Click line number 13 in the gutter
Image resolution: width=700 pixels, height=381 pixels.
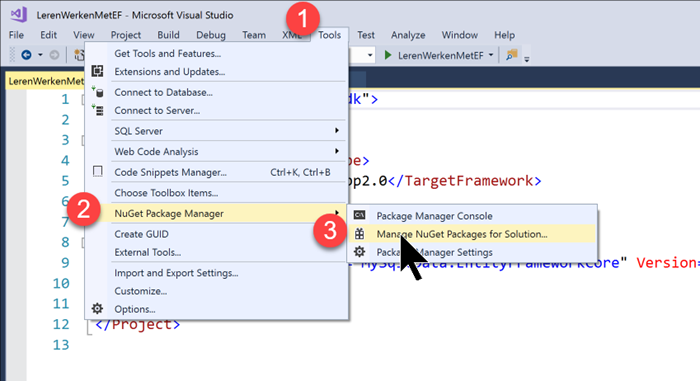(x=61, y=345)
